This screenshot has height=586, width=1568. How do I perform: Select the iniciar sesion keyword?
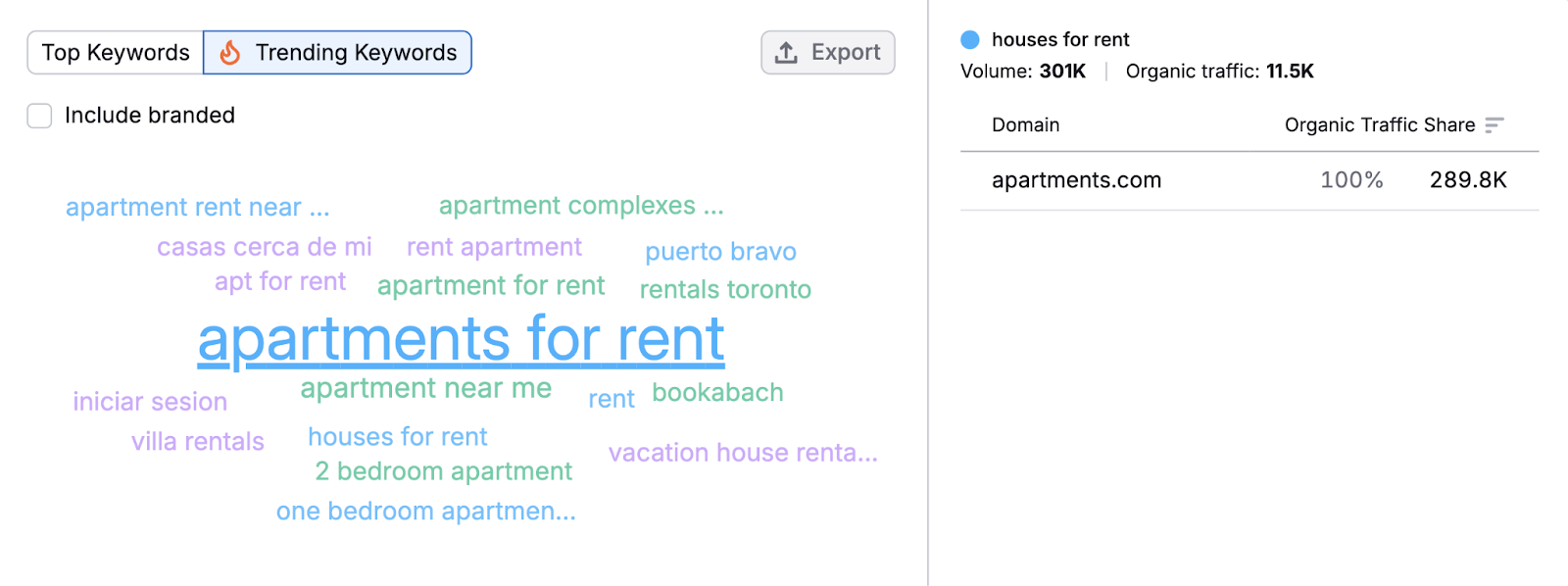(150, 401)
